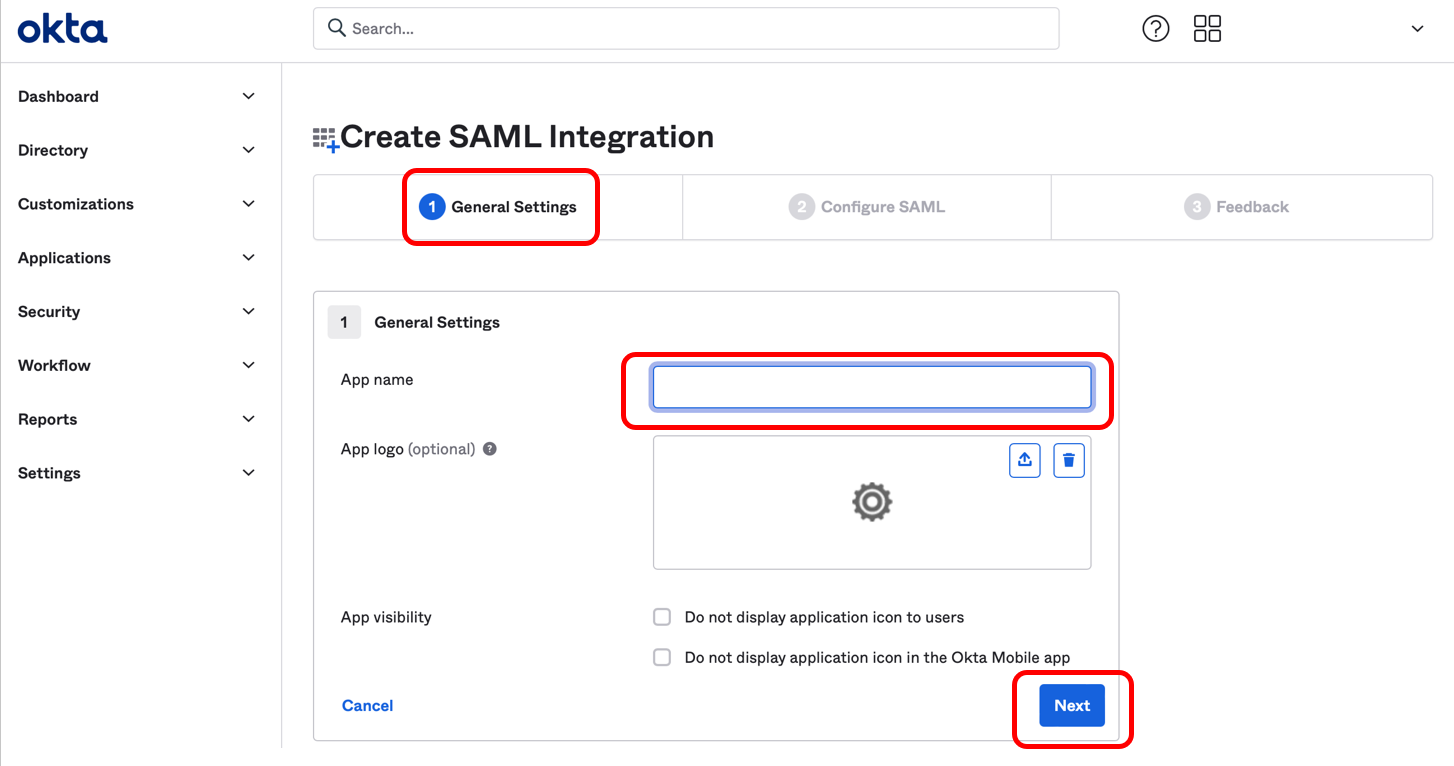Click the gear placeholder logo image
The height and width of the screenshot is (766, 1454).
click(x=871, y=501)
